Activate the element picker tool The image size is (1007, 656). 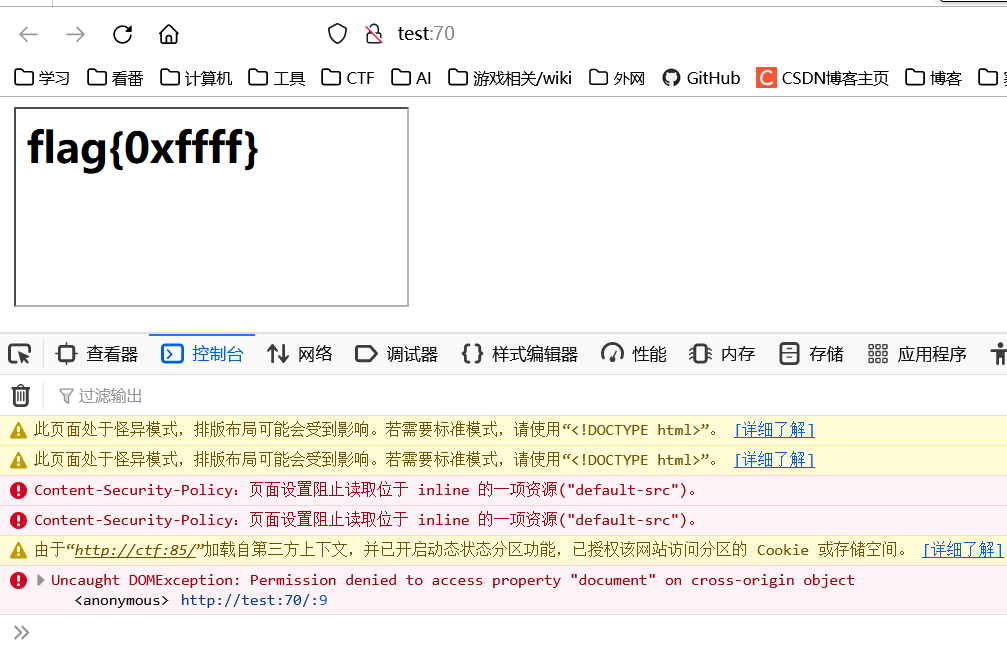point(20,354)
